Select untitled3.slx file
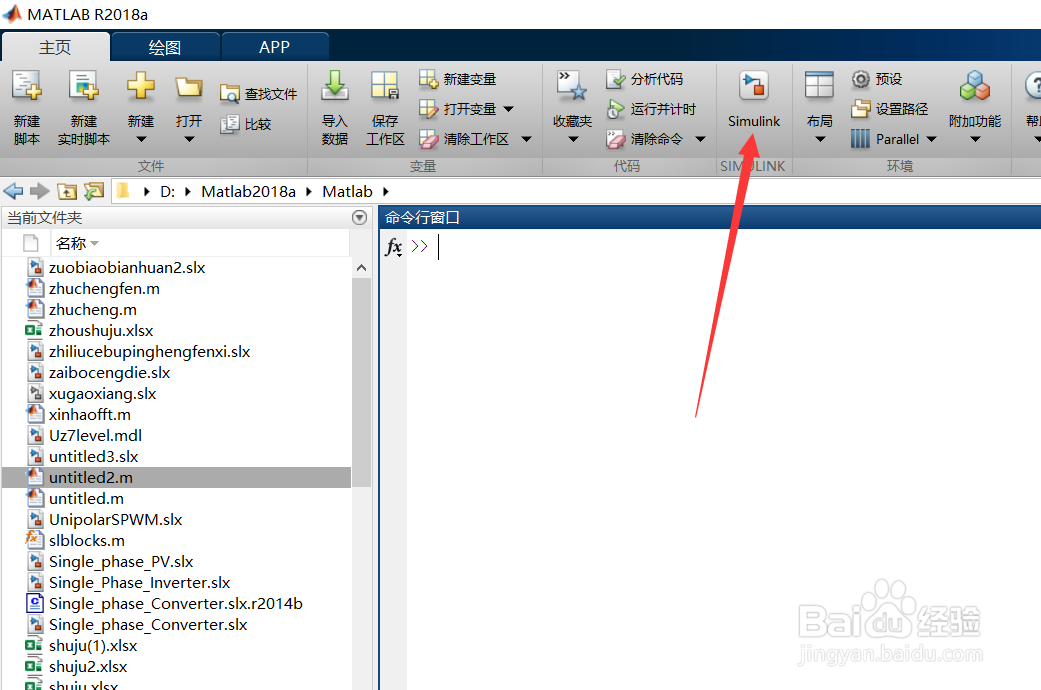Screen dimensions: 1041x690 pyautogui.click(x=94, y=457)
